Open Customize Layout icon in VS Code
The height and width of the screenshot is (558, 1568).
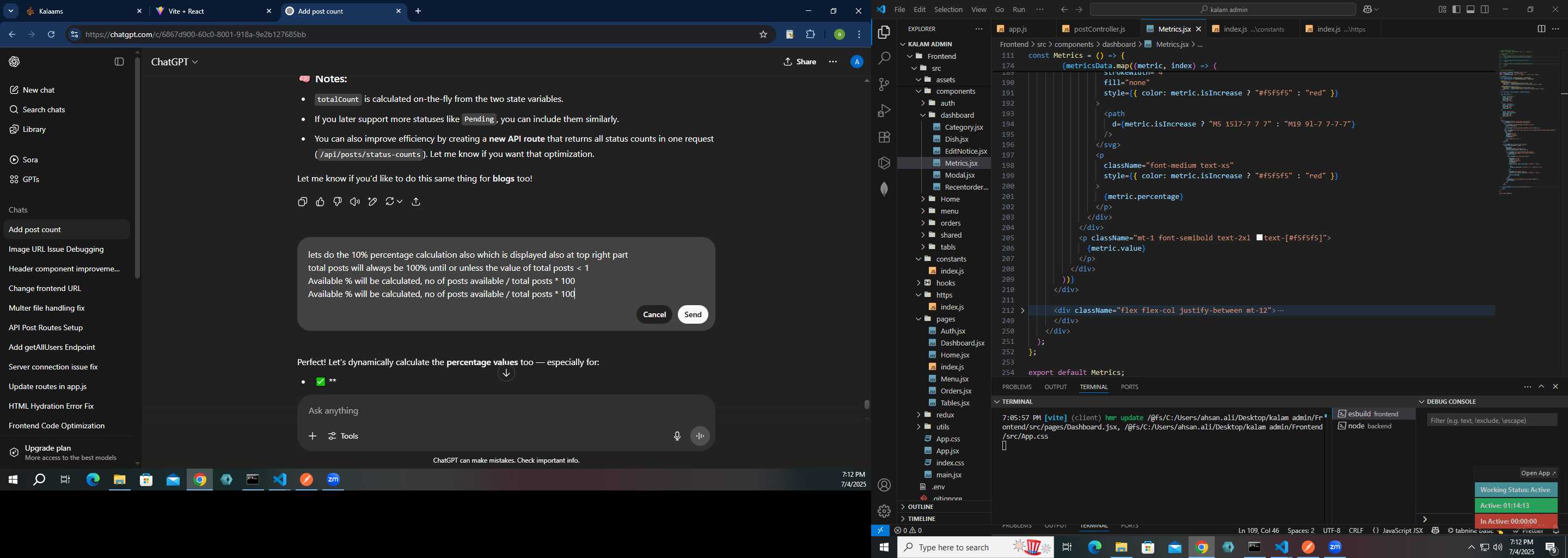point(1442,10)
